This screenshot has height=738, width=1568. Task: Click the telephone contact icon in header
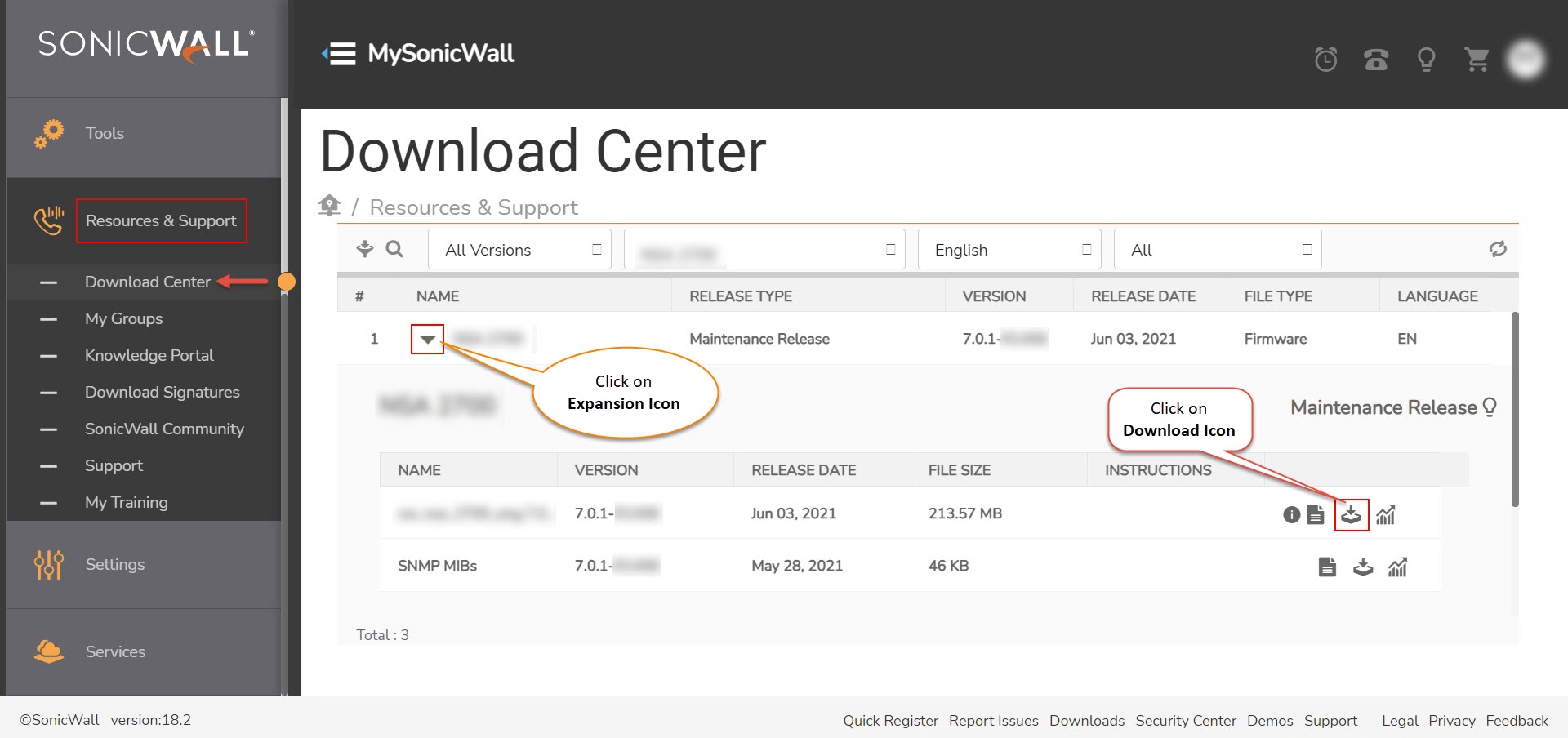coord(1376,60)
